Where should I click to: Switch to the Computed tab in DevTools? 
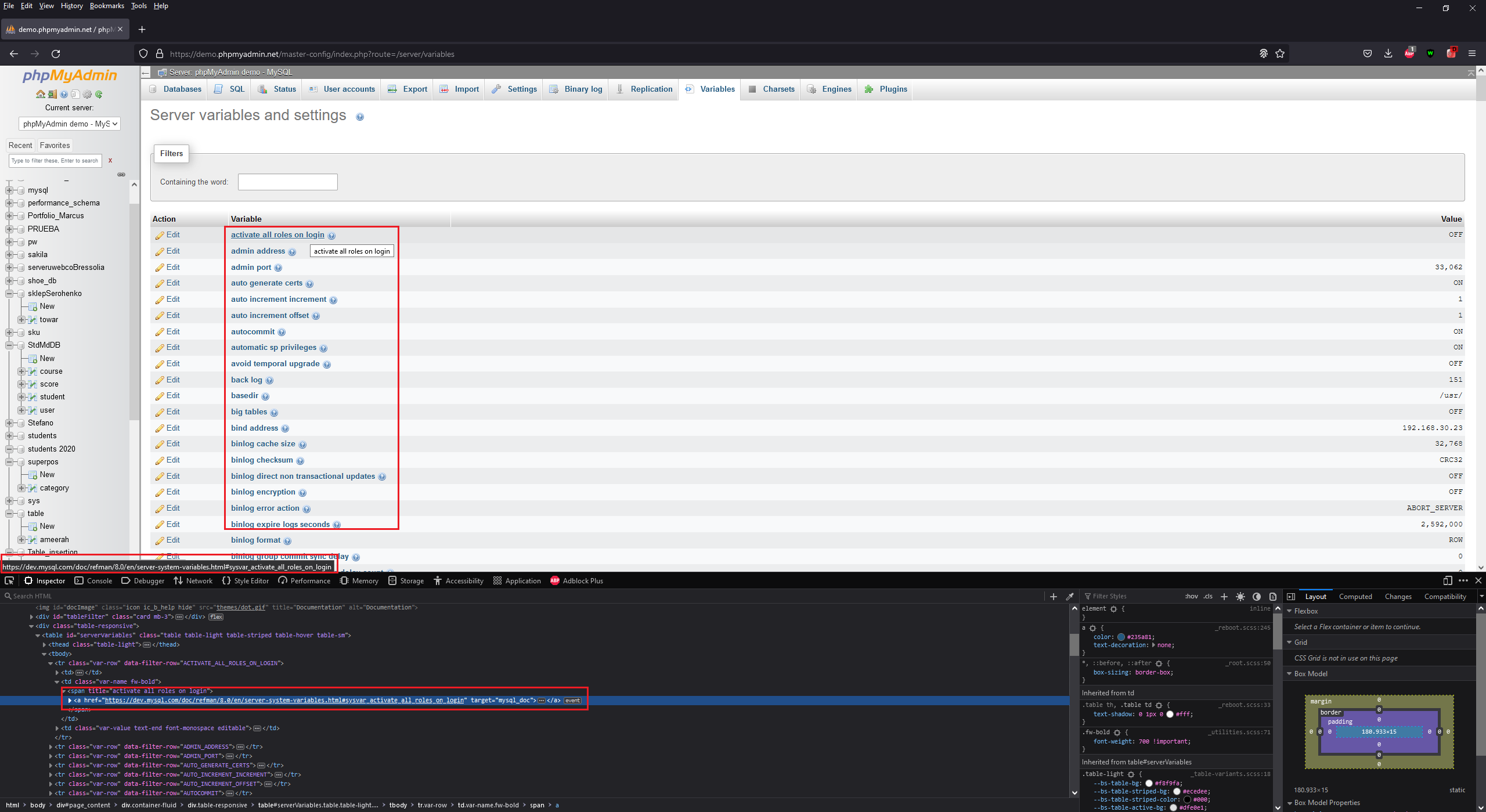1356,596
